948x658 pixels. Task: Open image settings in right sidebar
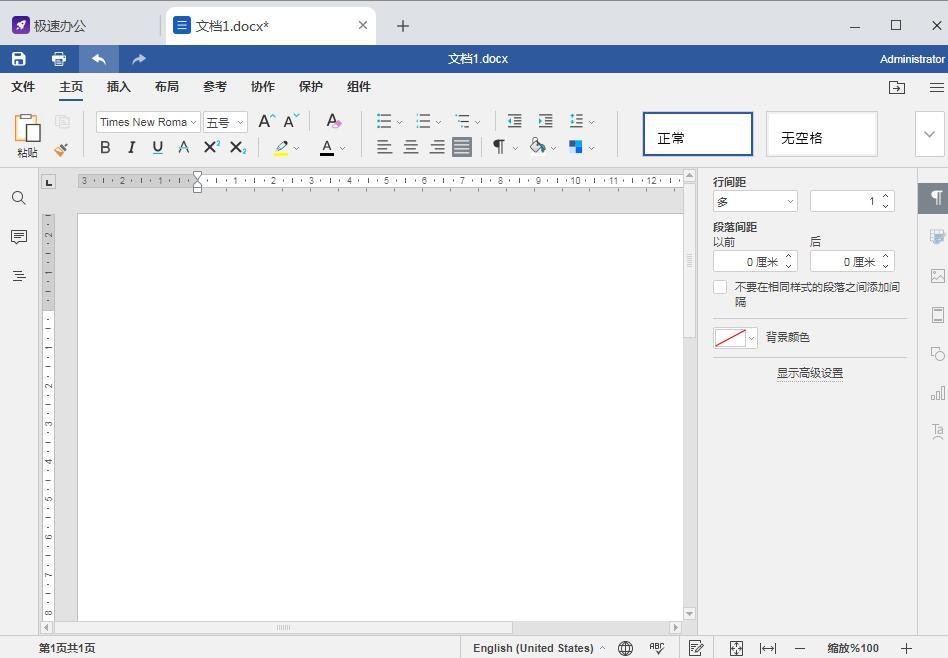coord(937,276)
